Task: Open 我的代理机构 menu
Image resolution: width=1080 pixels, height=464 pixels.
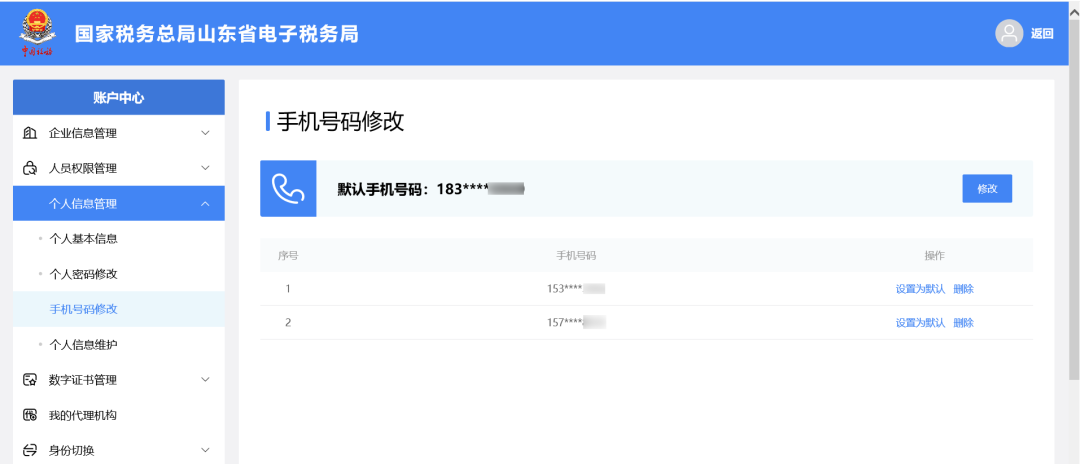Action: point(118,415)
